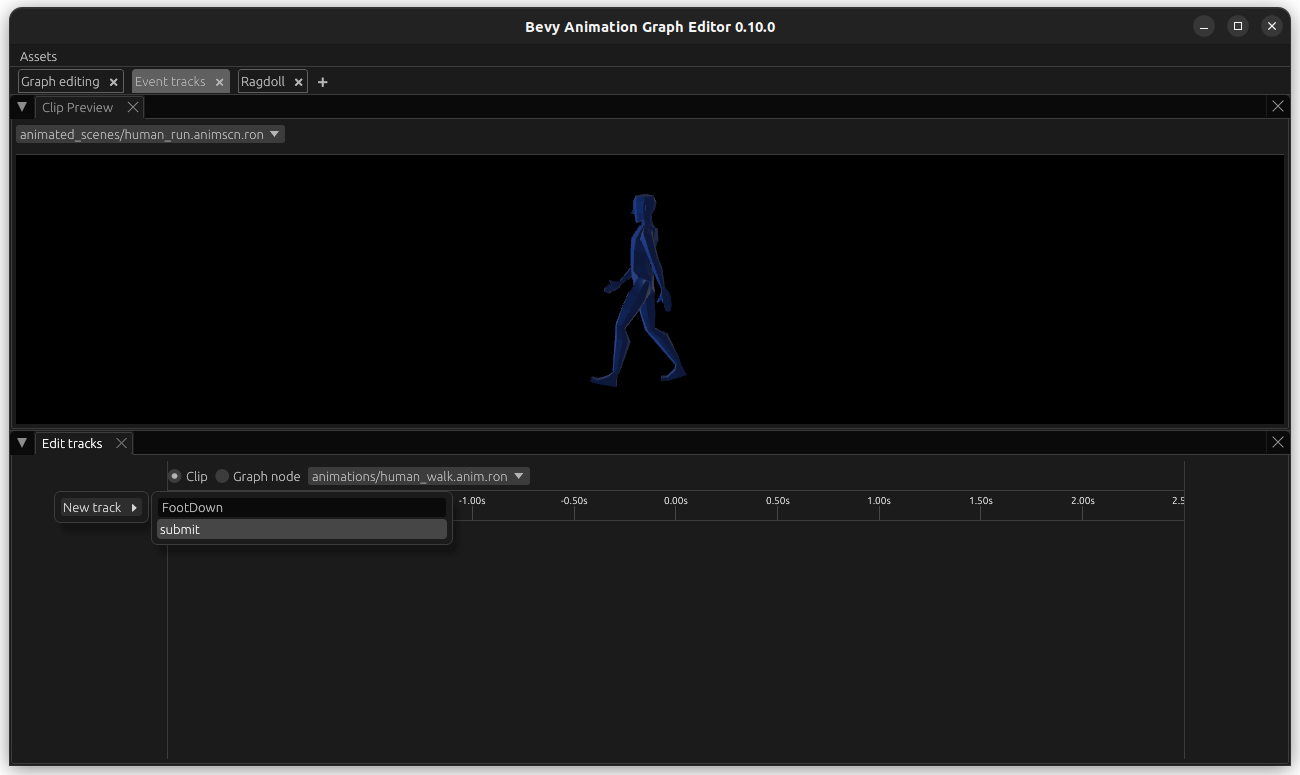The height and width of the screenshot is (775, 1300).
Task: Collapse the Clip Preview panel triangle
Action: coord(22,106)
